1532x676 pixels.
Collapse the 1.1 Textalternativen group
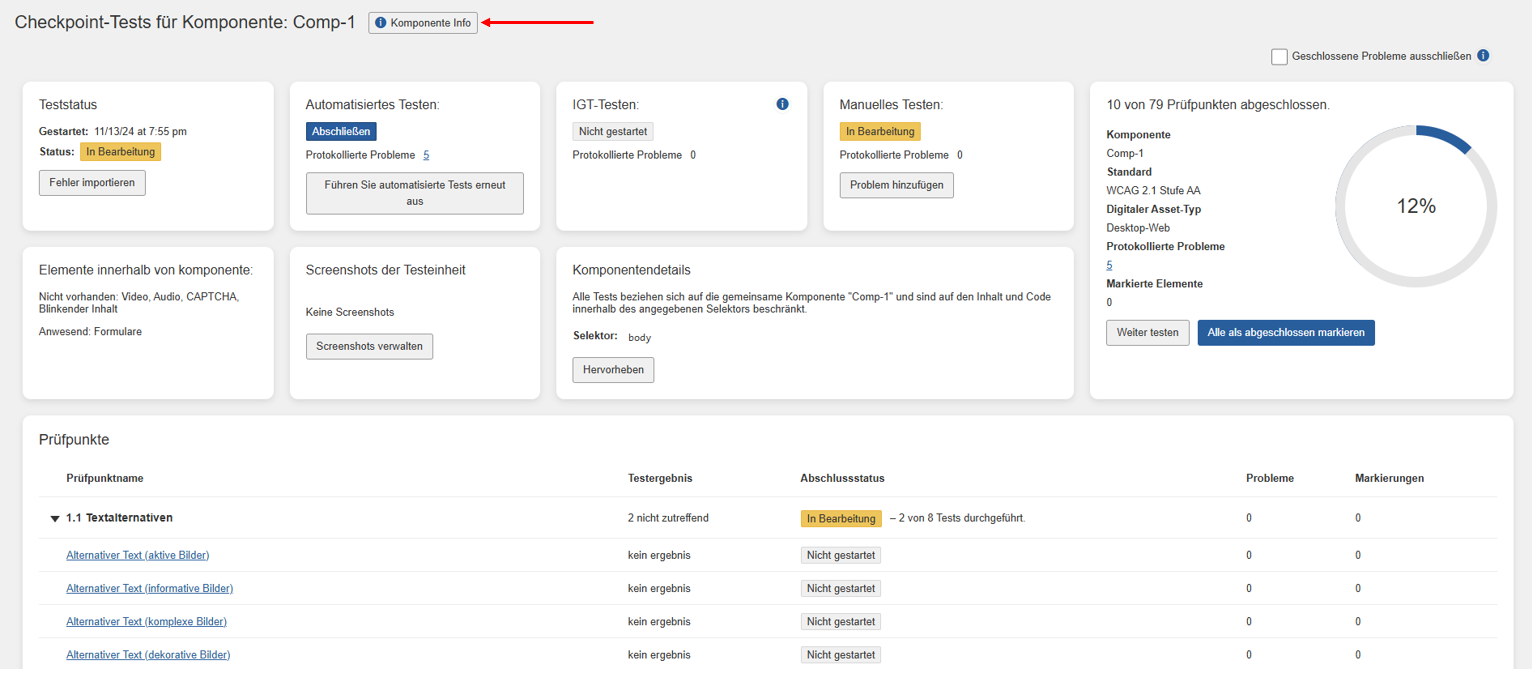55,519
